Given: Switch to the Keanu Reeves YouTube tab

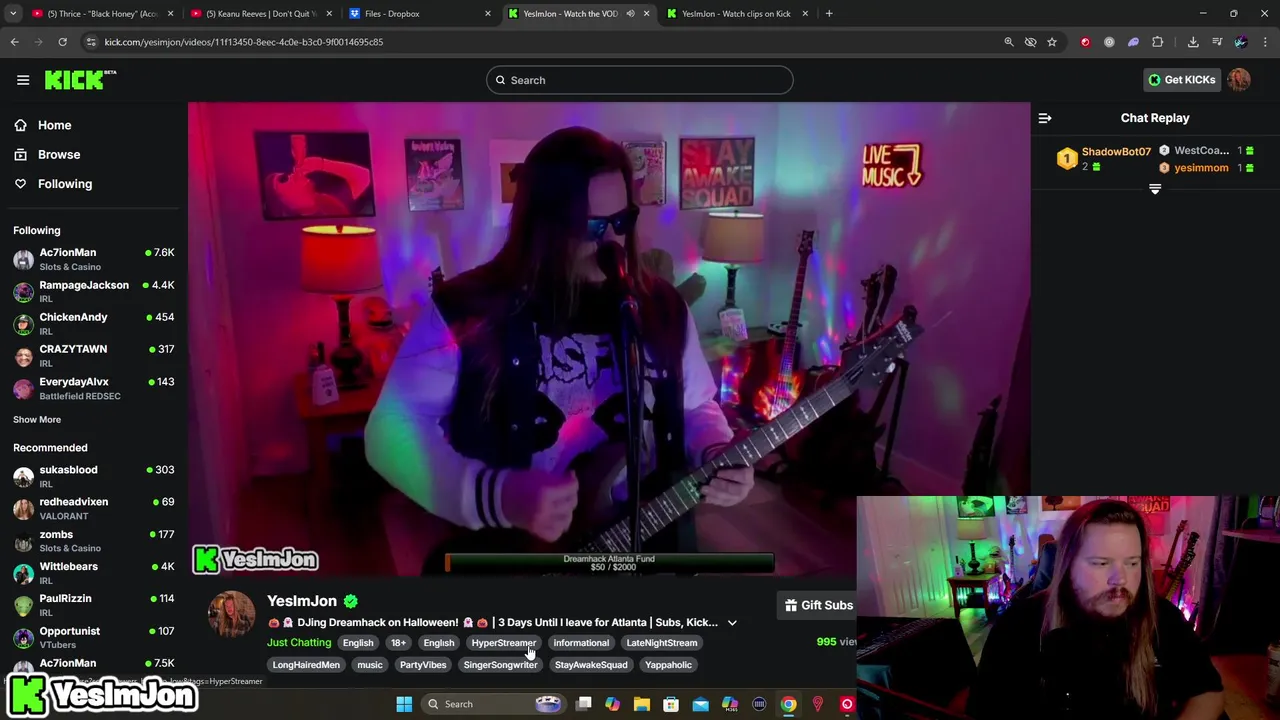Looking at the screenshot, I should point(262,14).
